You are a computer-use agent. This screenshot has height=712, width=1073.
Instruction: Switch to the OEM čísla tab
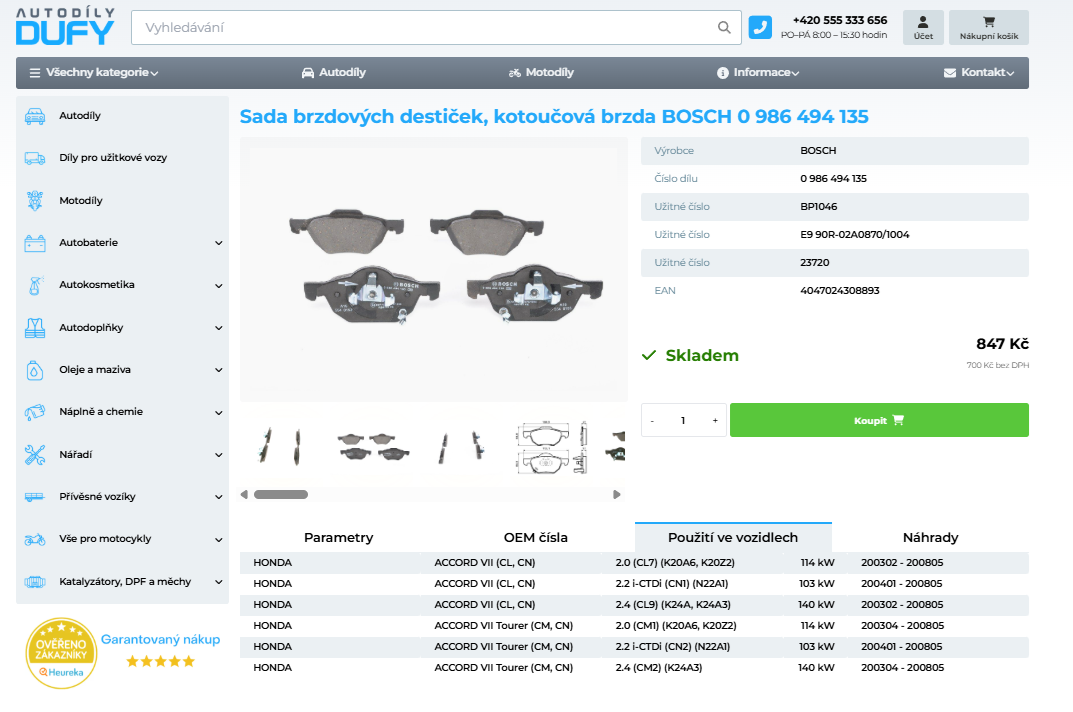click(536, 538)
